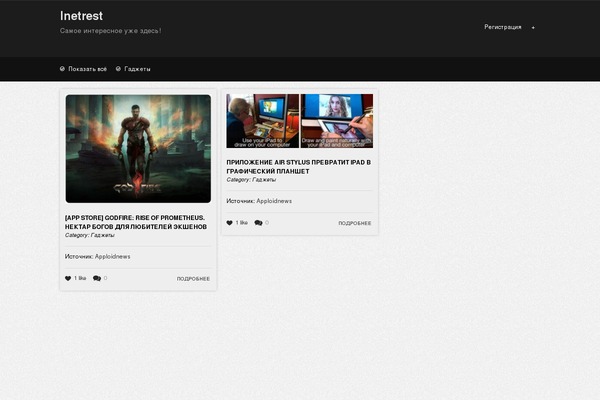Viewport: 600px width, 400px height.
Task: Select the Показать всё filter
Action: 88,69
